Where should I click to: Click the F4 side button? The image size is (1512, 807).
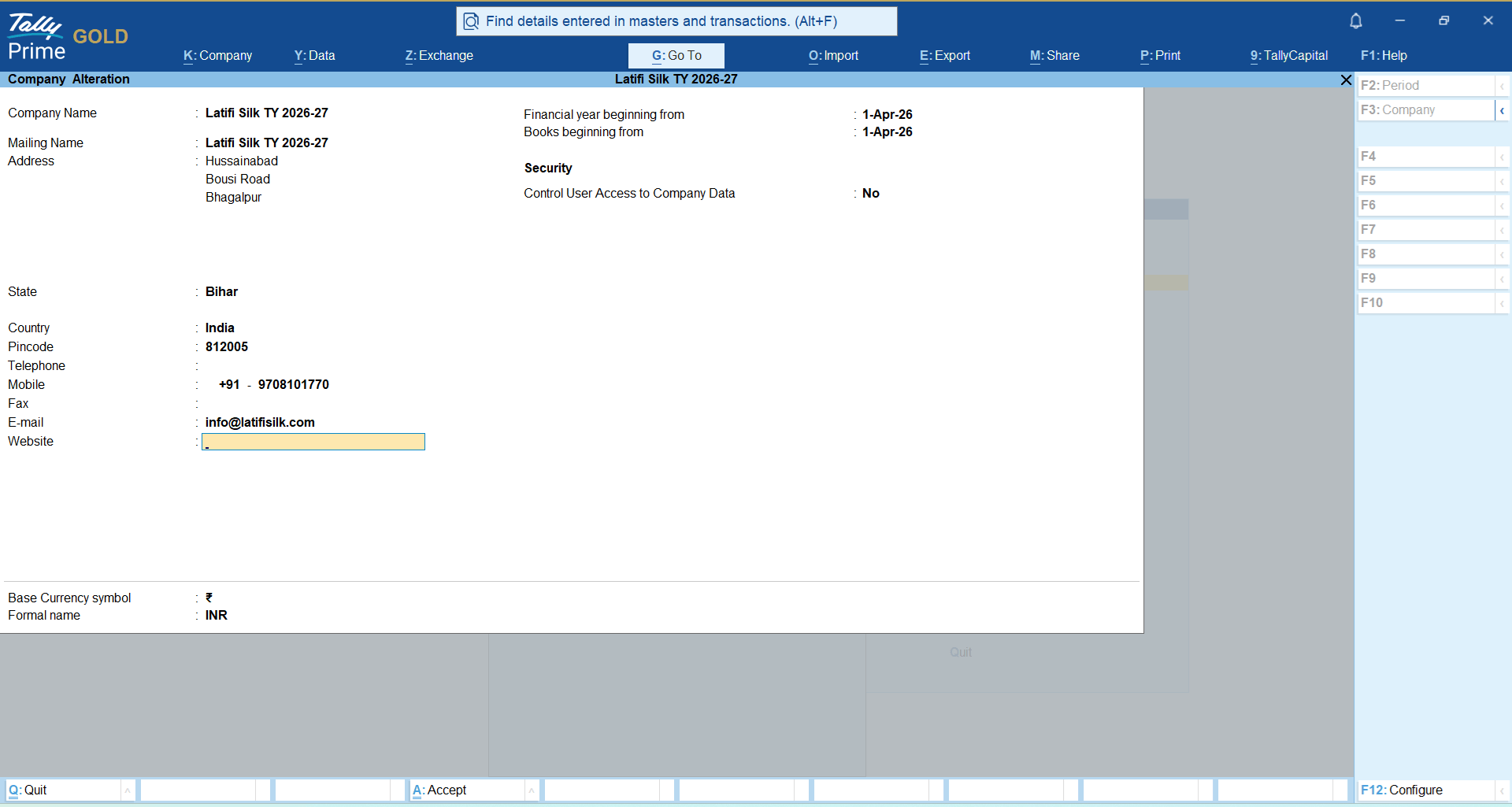tap(1426, 157)
